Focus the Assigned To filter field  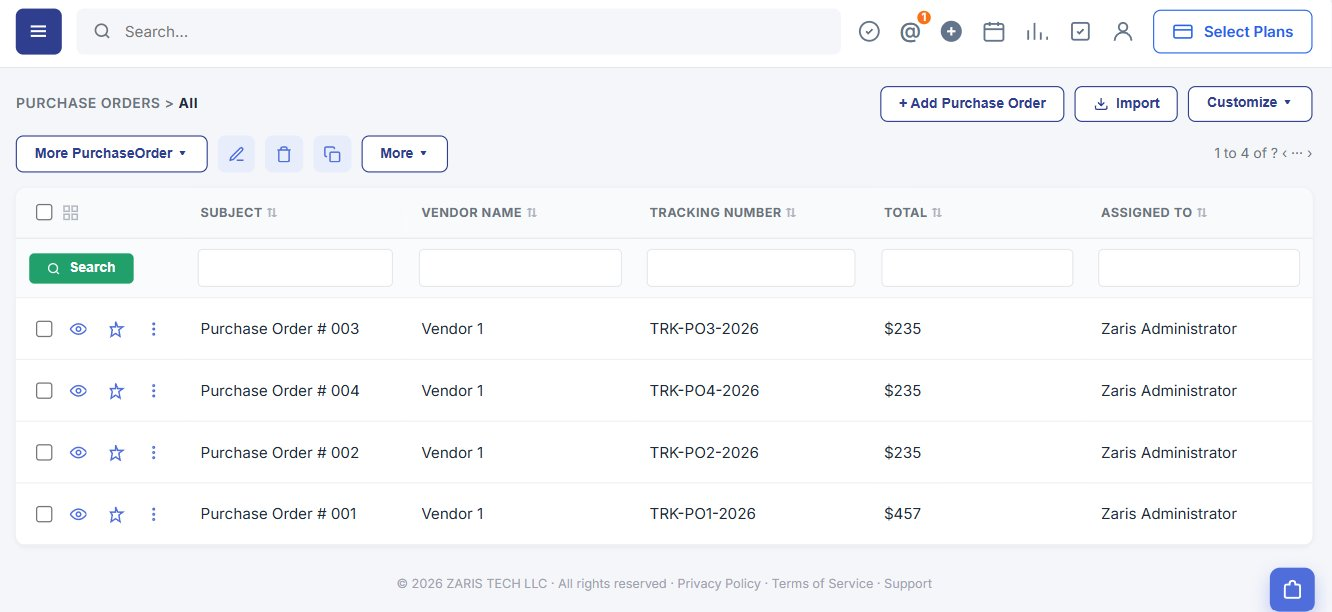[x=1199, y=268]
